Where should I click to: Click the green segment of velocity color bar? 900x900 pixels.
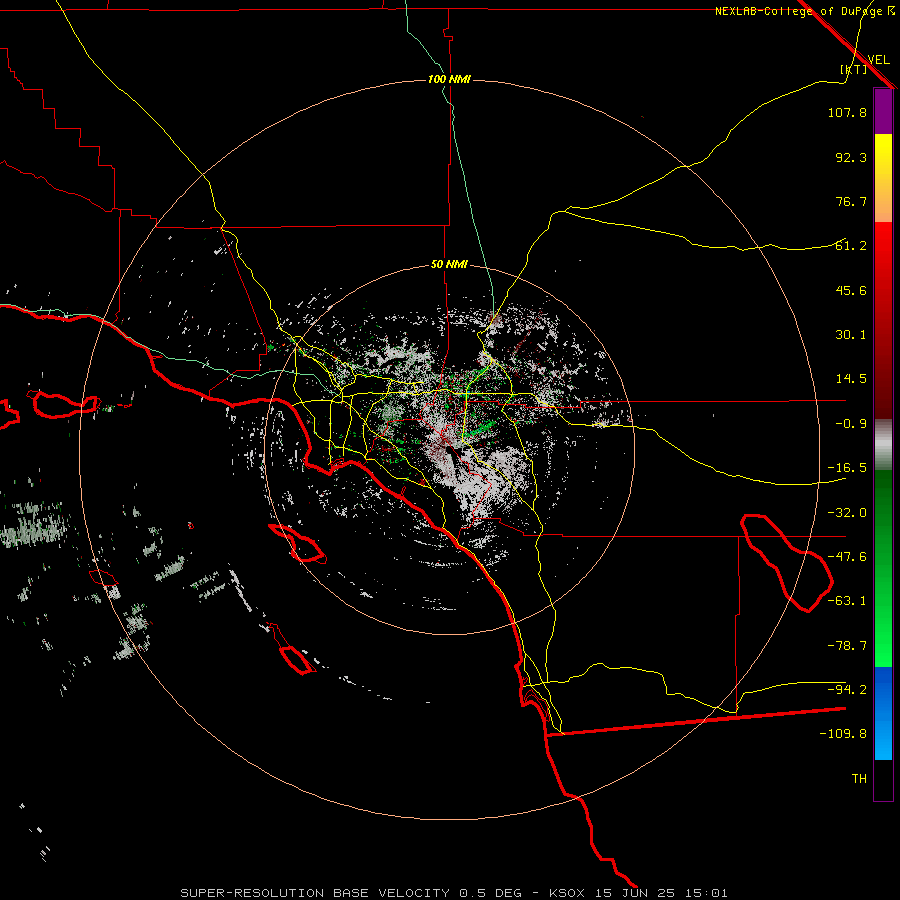pos(883,568)
